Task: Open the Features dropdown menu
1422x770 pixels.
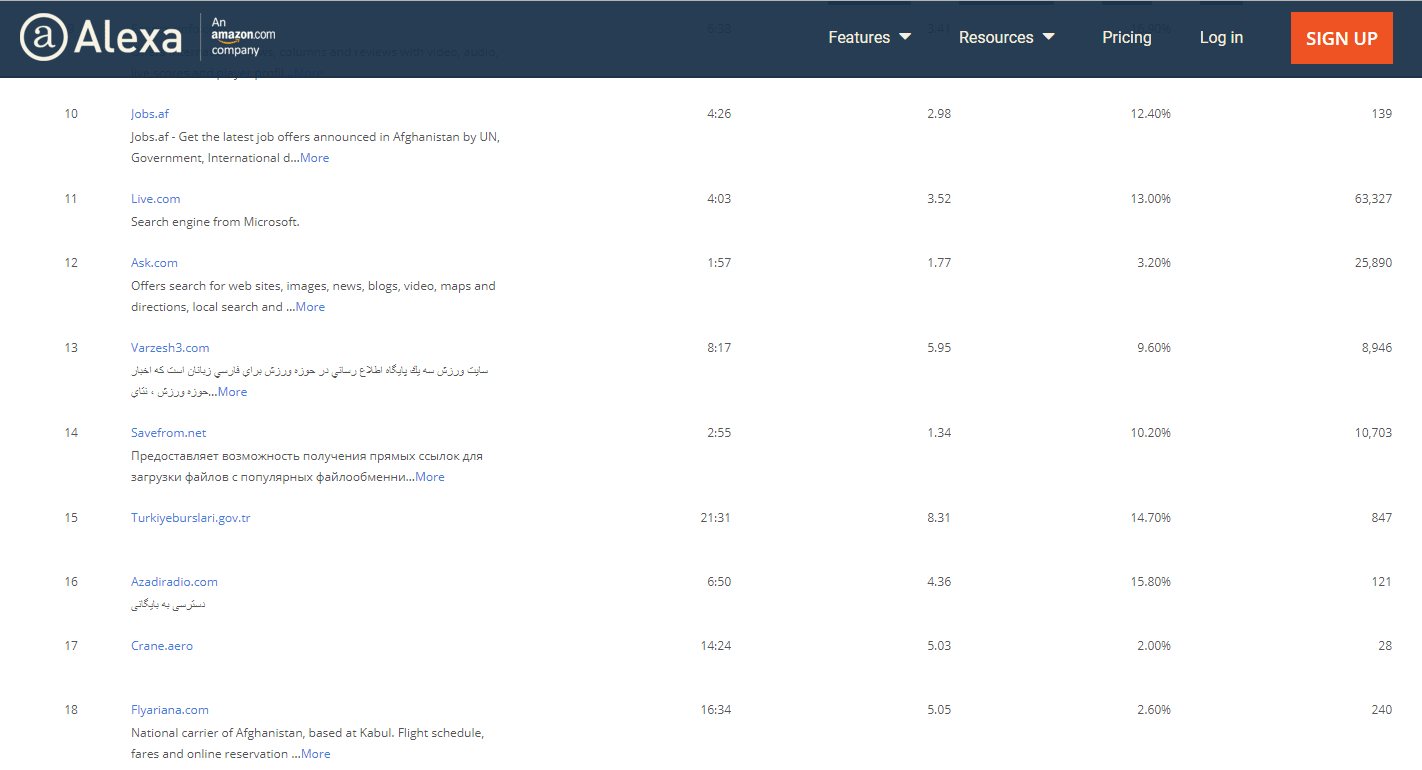Action: click(869, 37)
